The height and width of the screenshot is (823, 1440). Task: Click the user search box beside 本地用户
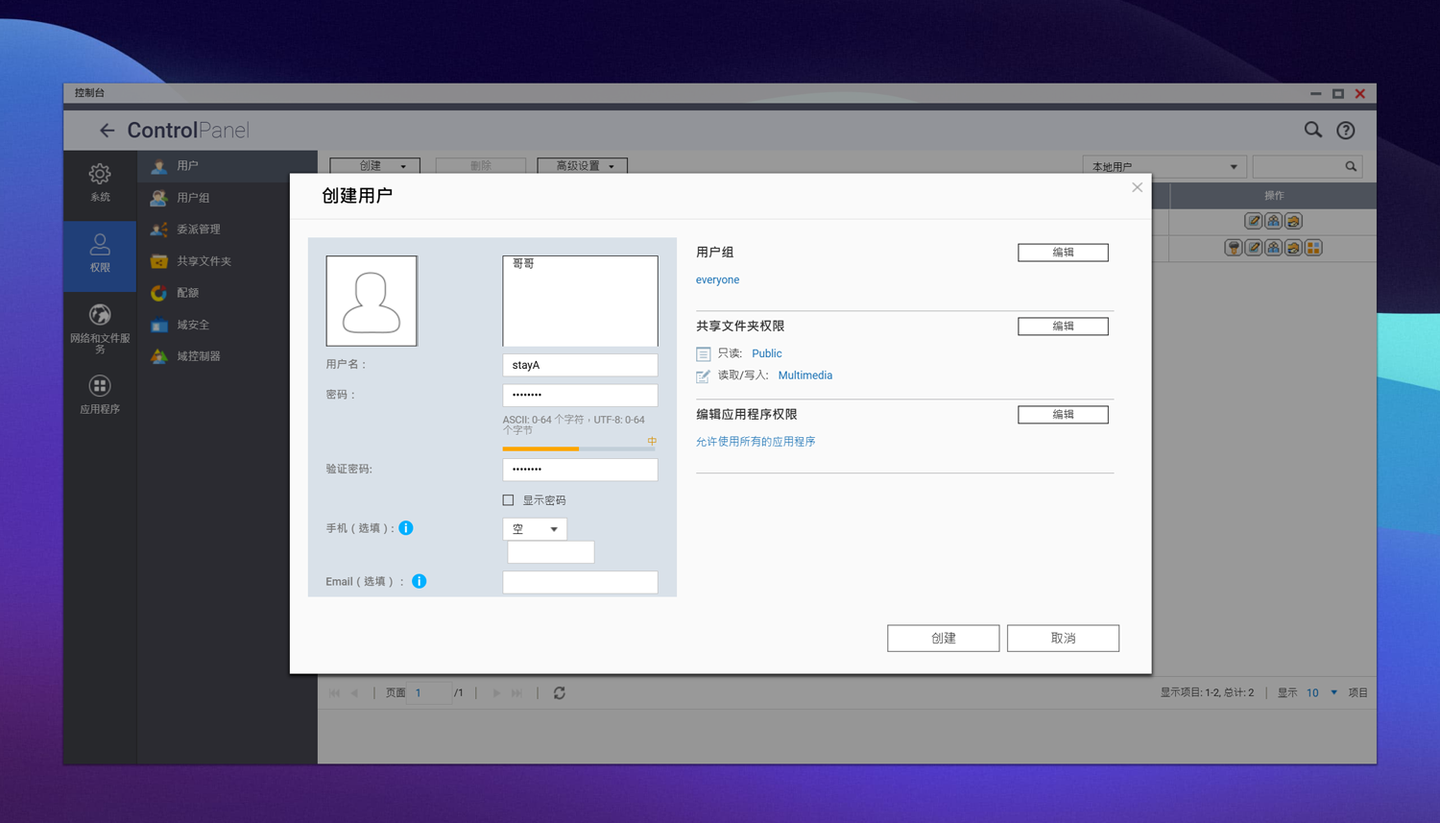[x=1308, y=167]
